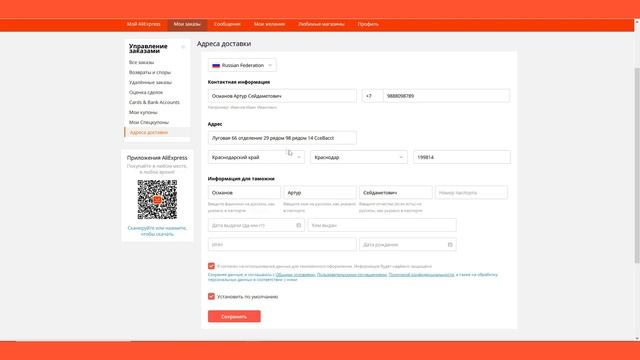Screen dimensions: 640x360
Task: Select Адреса доставки in sidebar
Action: click(x=149, y=132)
